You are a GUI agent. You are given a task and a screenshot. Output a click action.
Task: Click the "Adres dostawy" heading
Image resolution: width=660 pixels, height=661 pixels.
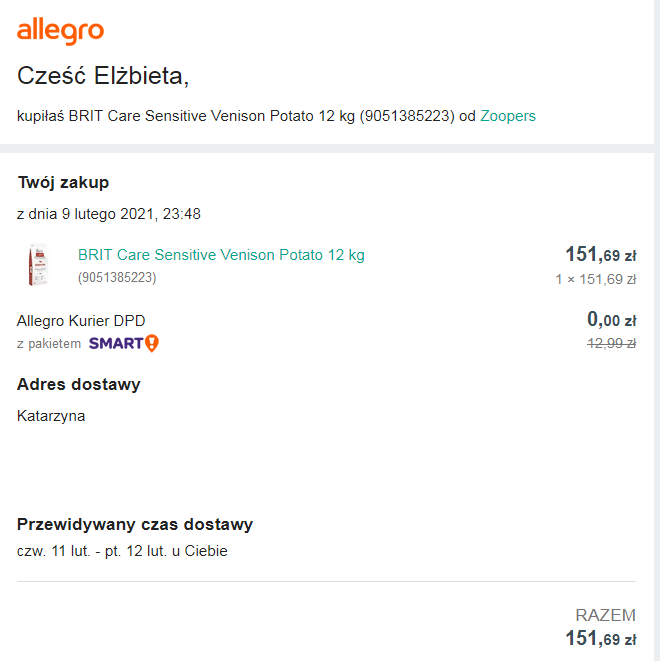pyautogui.click(x=79, y=384)
